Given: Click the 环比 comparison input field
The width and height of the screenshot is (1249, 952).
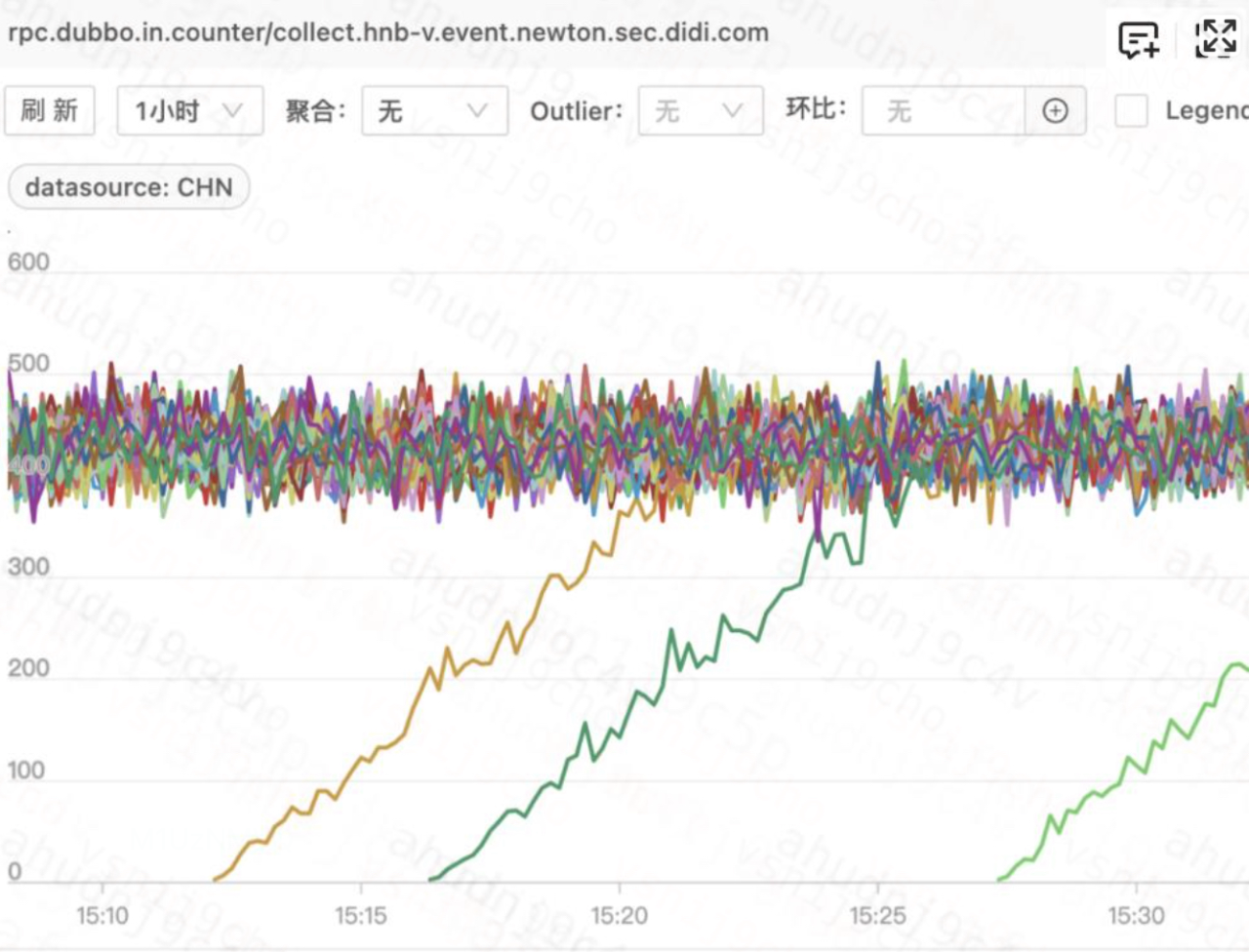Looking at the screenshot, I should coord(944,111).
